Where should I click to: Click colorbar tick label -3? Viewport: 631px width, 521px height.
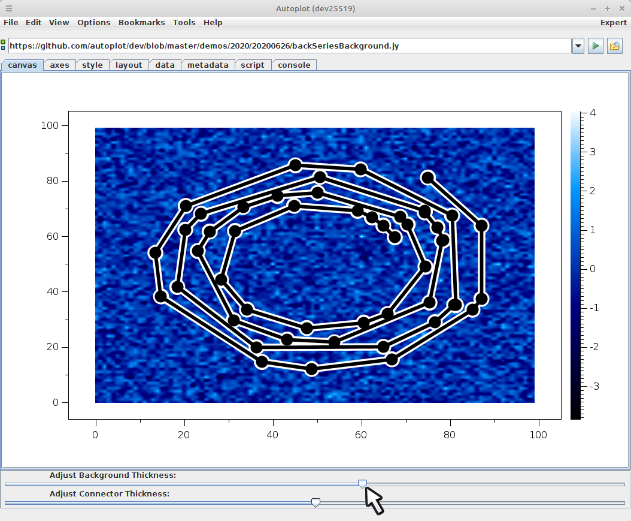[x=594, y=386]
